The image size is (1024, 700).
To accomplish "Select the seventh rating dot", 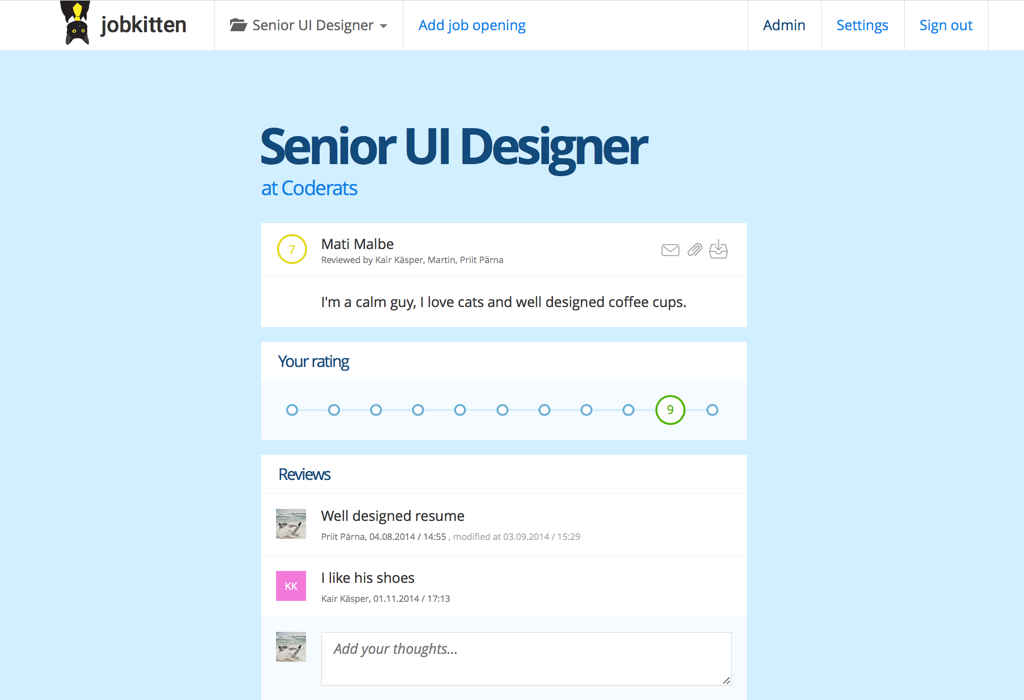I will pos(544,410).
